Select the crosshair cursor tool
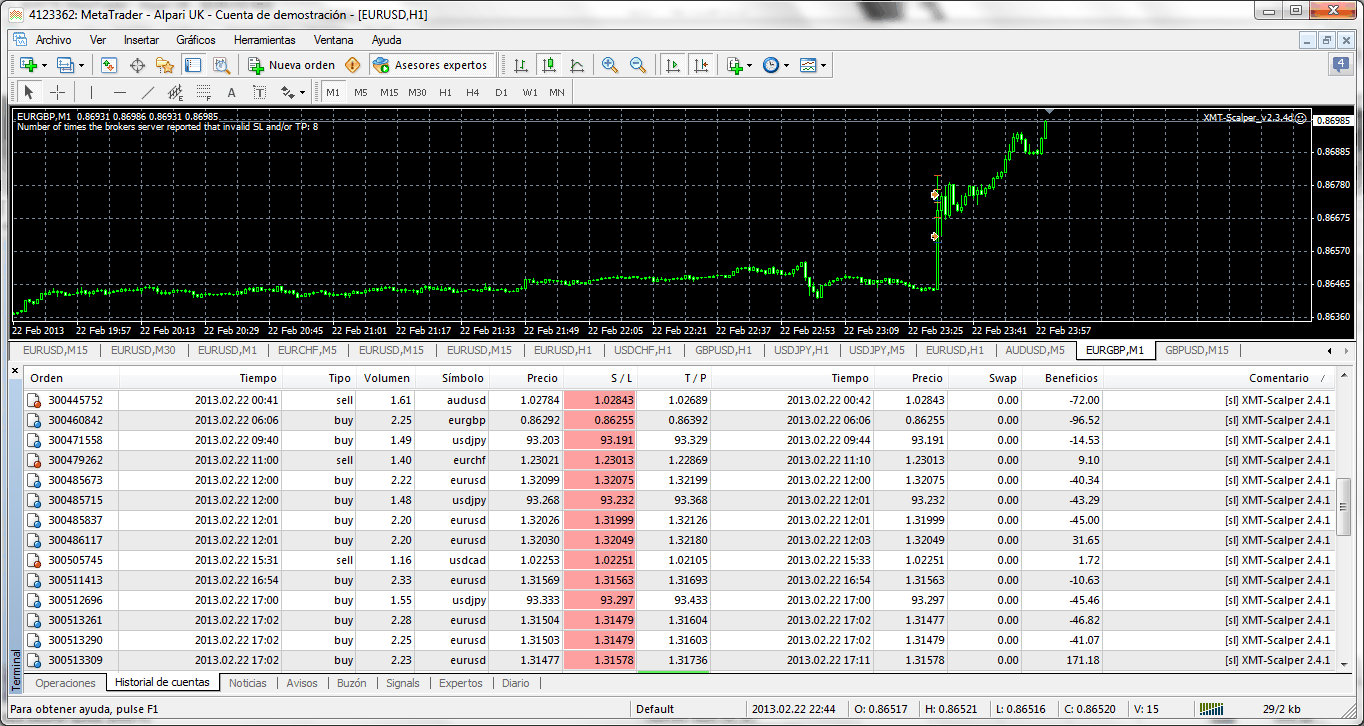Image resolution: width=1364 pixels, height=726 pixels. [57, 92]
